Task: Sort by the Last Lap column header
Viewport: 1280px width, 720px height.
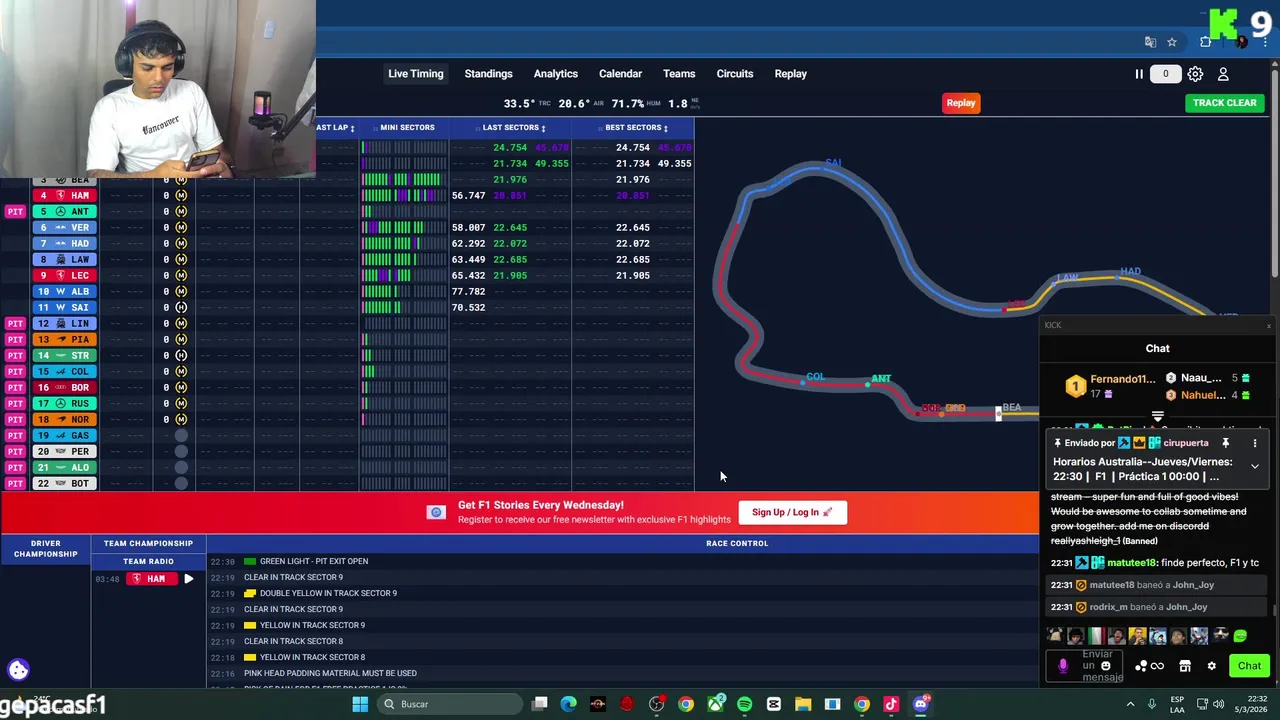Action: tap(335, 127)
